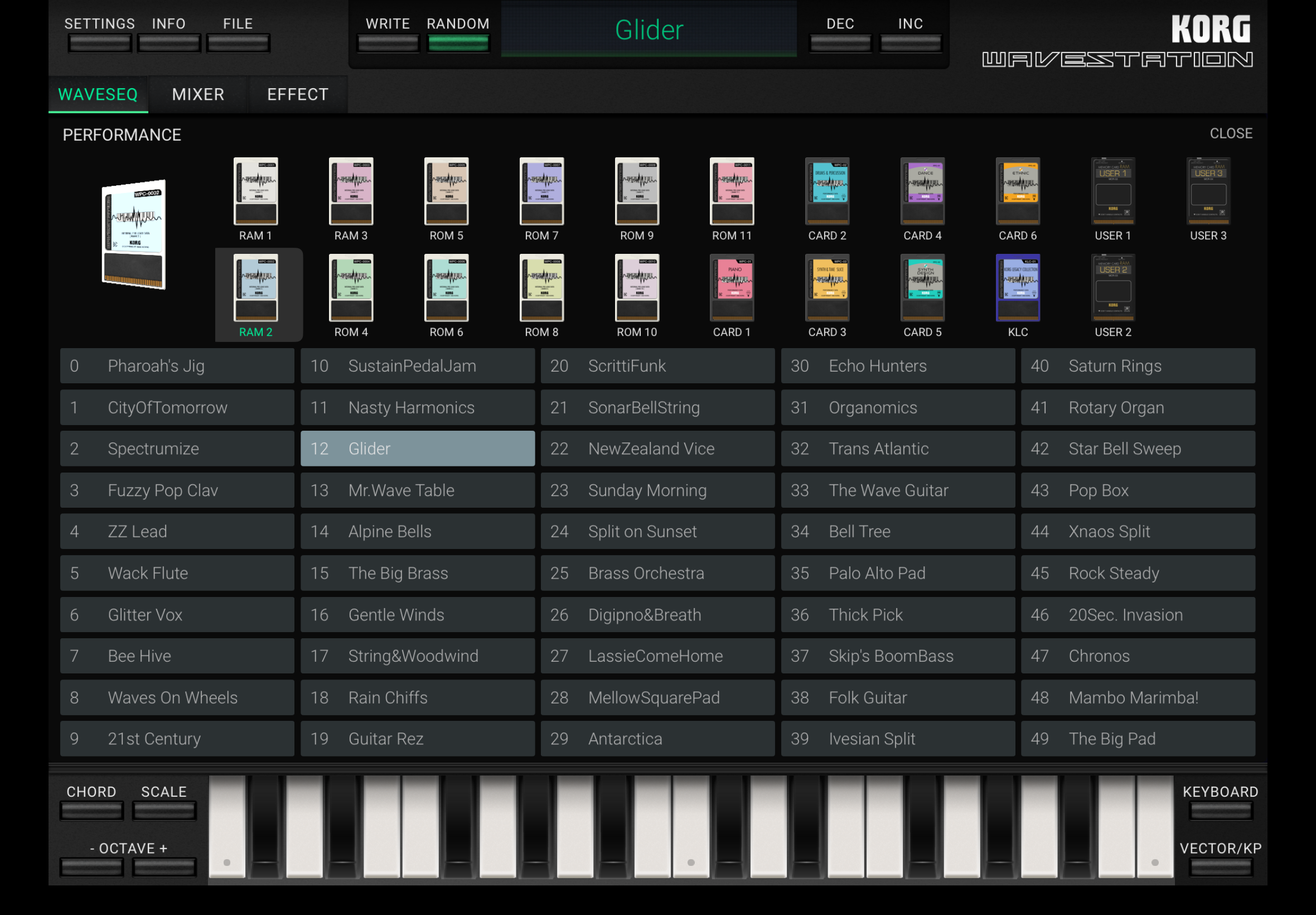Load performance 49 The Big Pad

(x=1138, y=739)
